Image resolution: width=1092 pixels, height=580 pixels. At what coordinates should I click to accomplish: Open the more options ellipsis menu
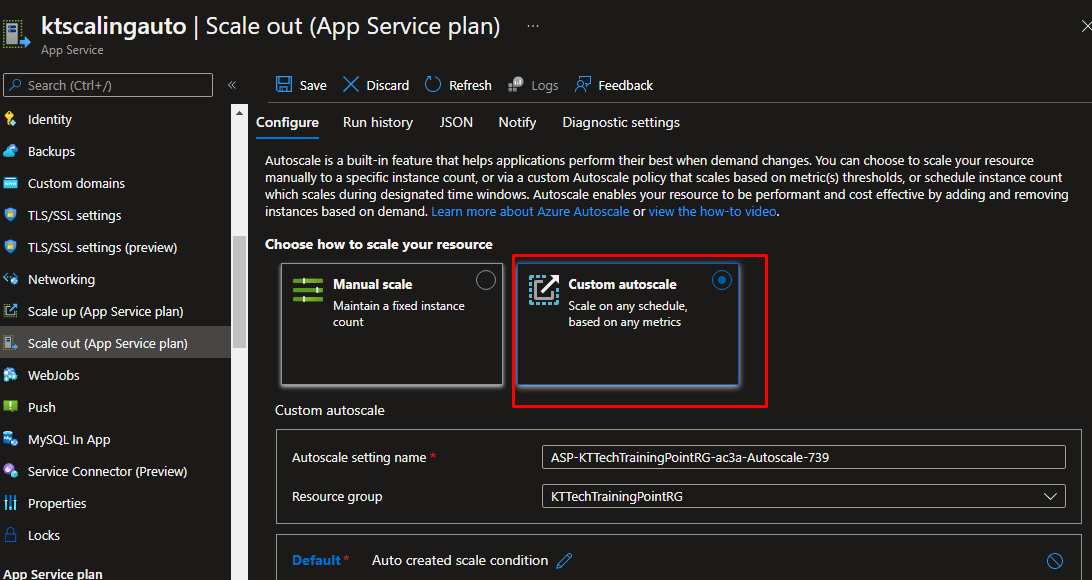pos(534,25)
